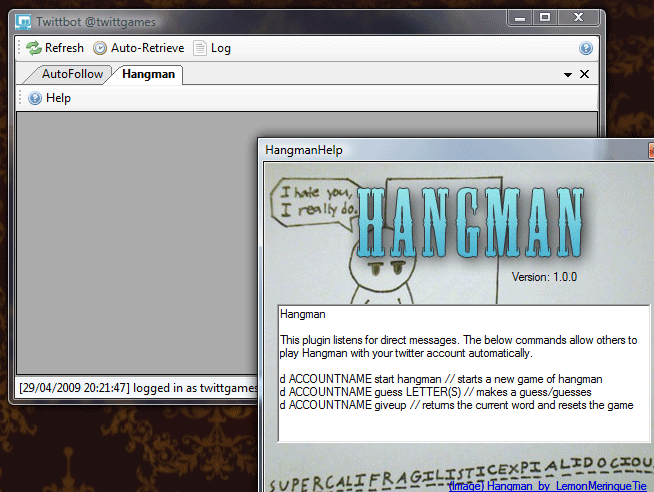Screen dimensions: 654x492
Task: Click the logged-in status bar message
Action: (135, 387)
